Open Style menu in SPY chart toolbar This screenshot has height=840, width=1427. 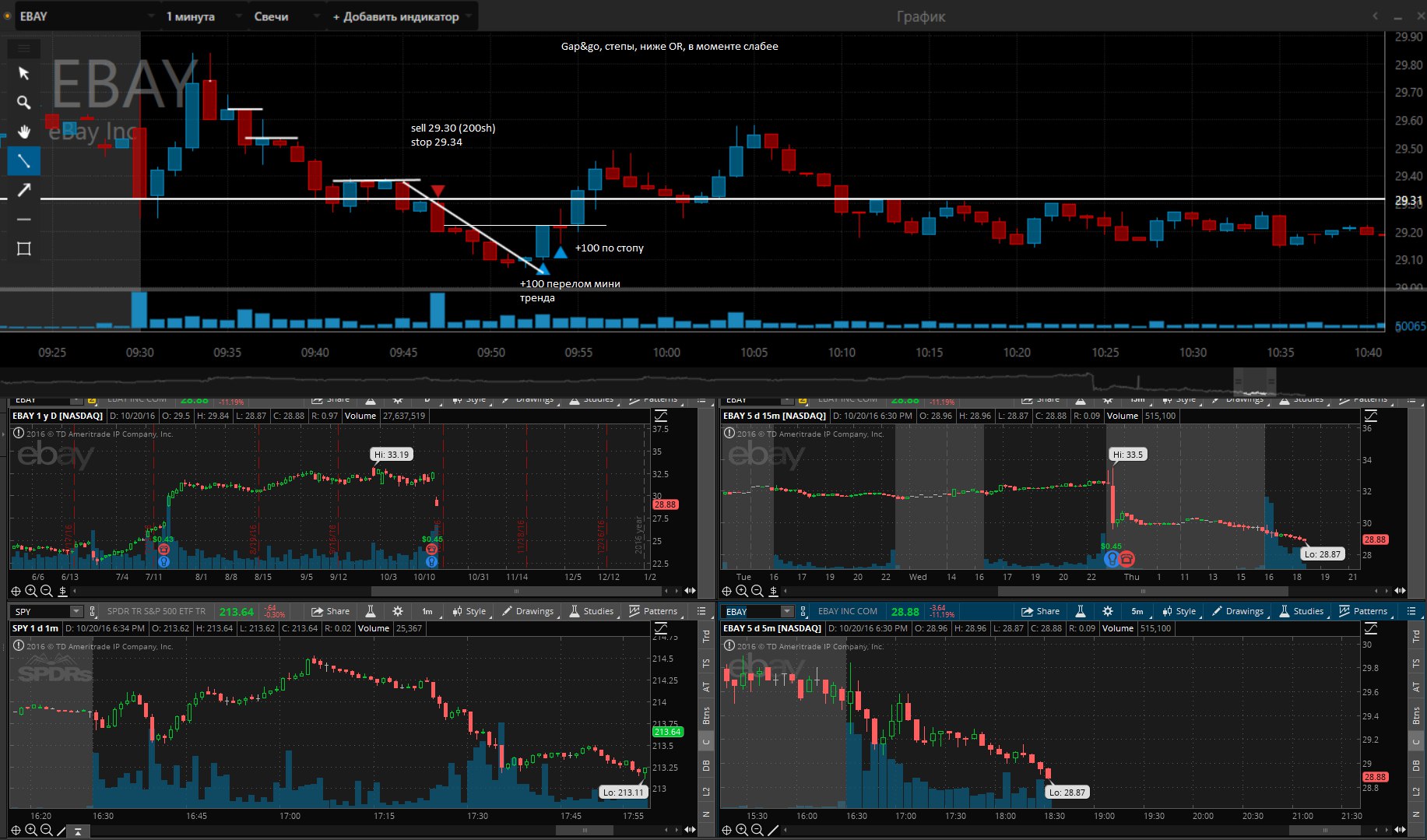click(469, 611)
